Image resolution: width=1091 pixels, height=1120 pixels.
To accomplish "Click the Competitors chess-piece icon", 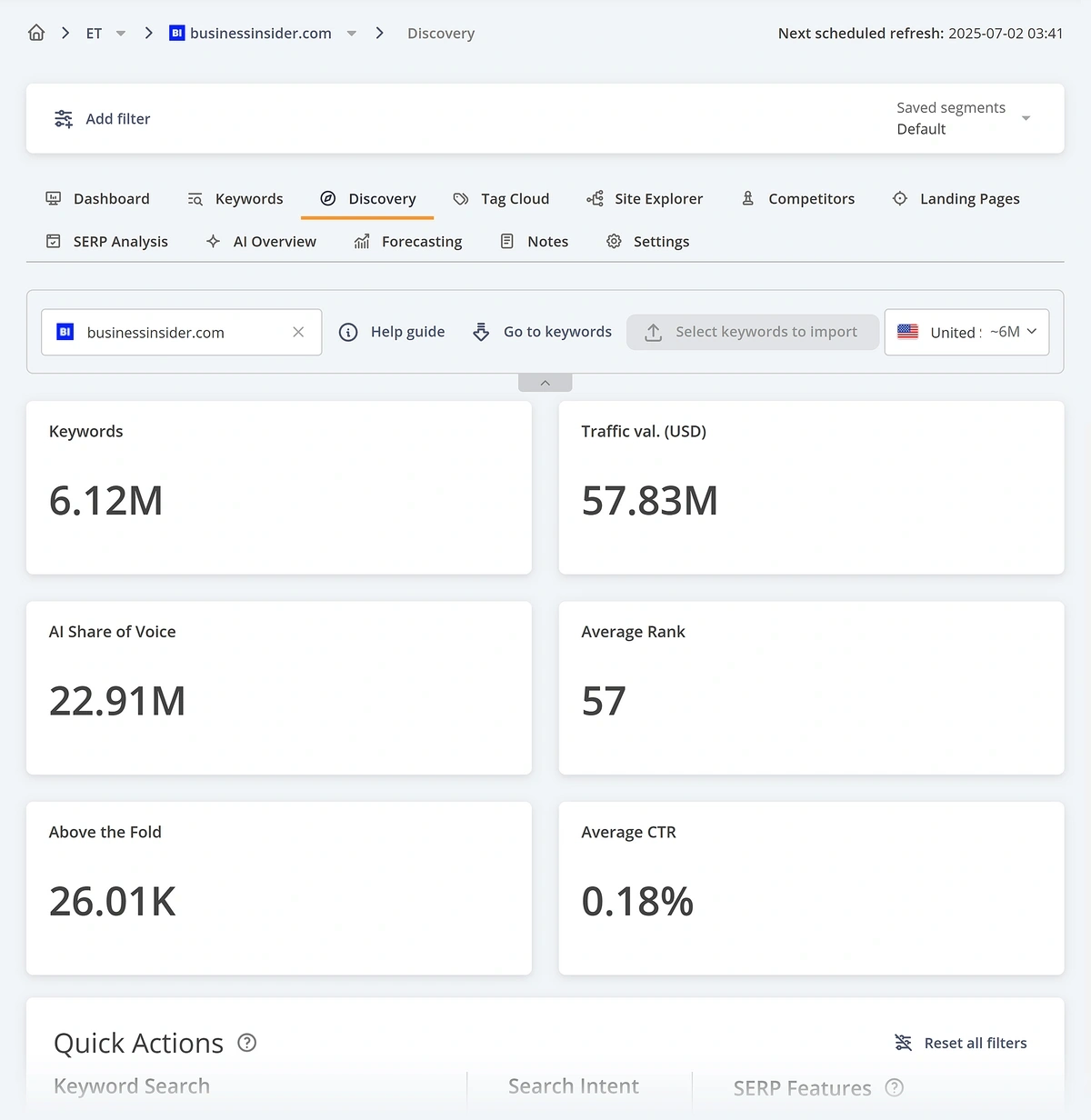I will point(748,198).
